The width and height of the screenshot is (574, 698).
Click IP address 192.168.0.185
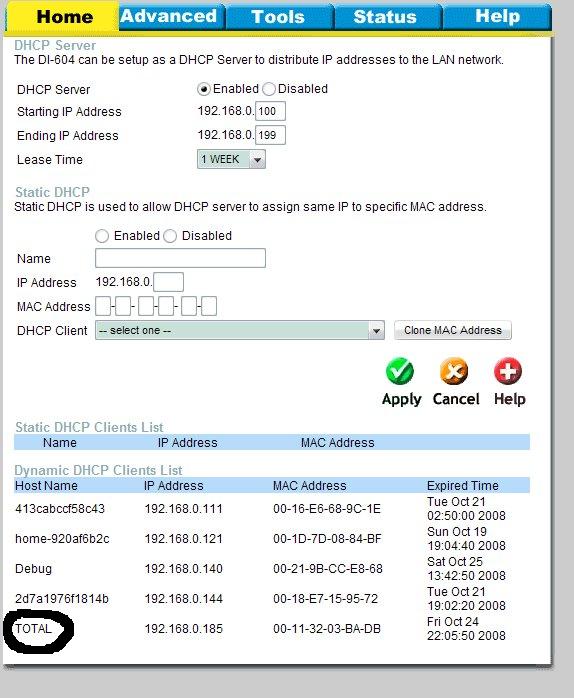183,629
